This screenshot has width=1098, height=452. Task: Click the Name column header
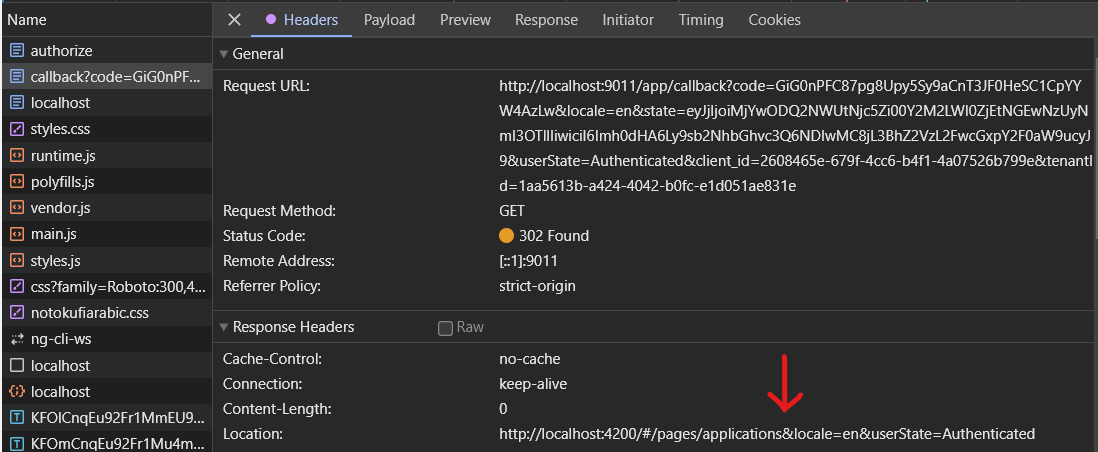[27, 20]
